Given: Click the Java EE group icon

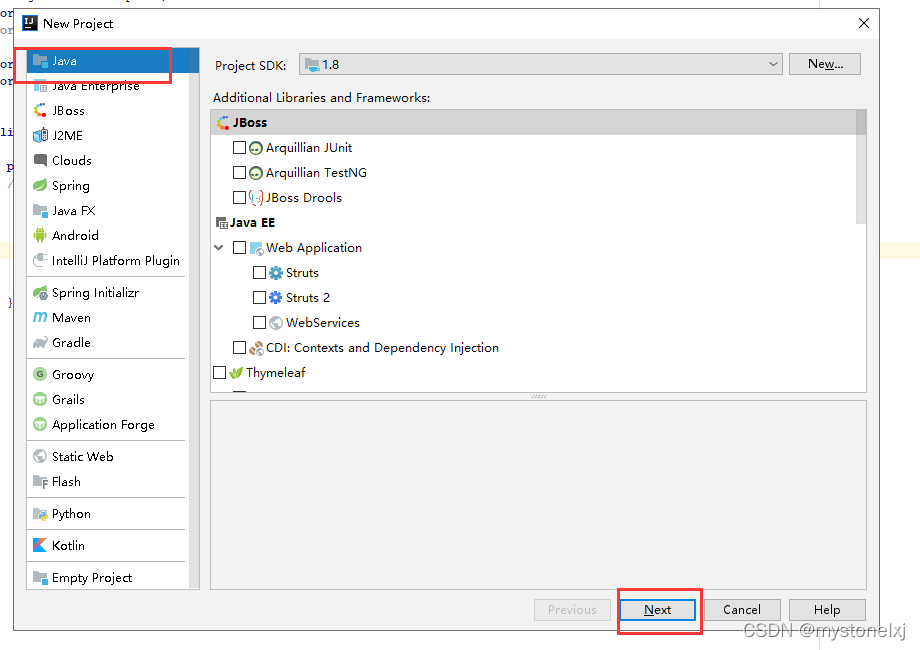Looking at the screenshot, I should coord(222,223).
